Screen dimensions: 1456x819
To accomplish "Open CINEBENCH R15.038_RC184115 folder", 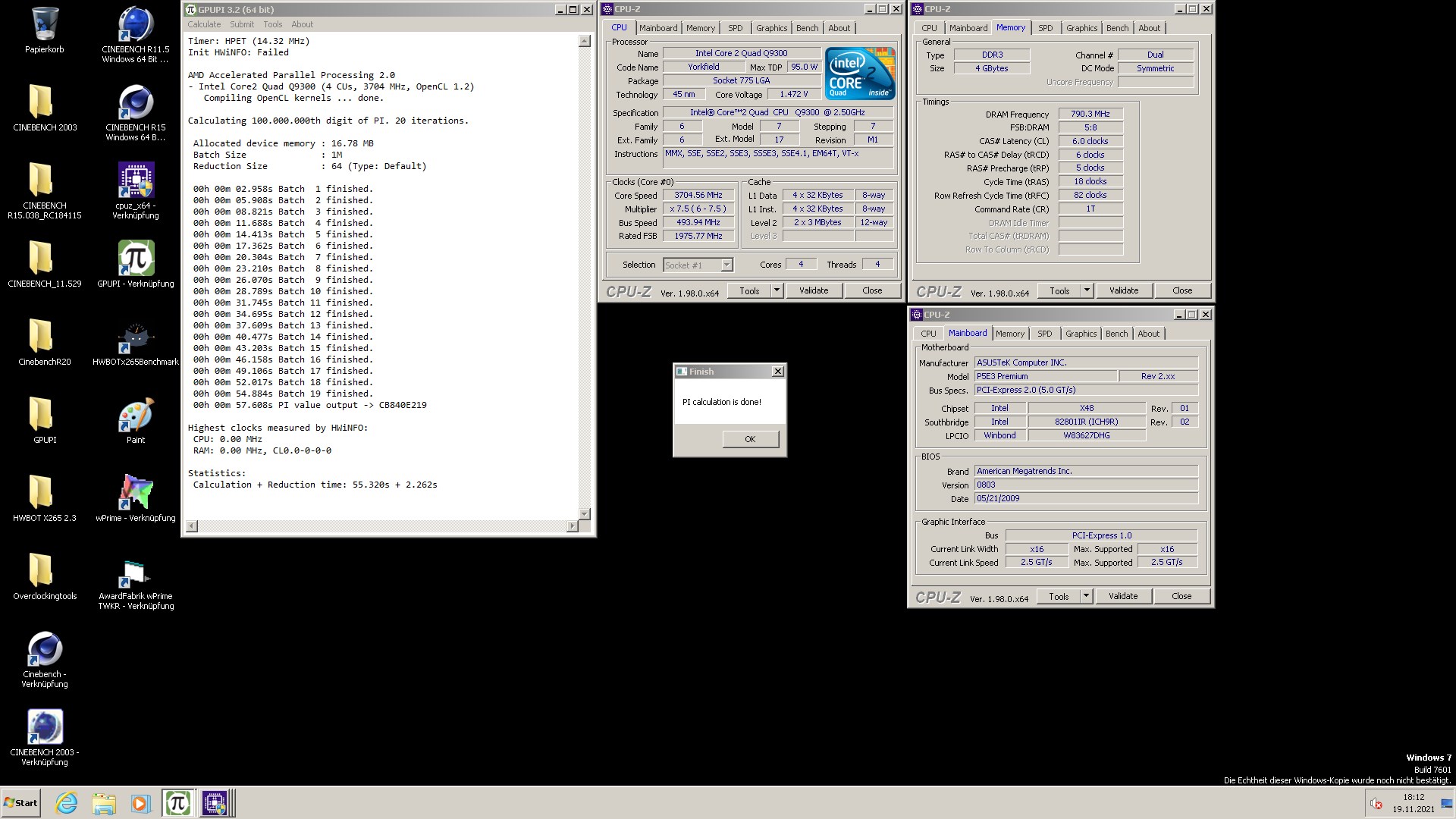I will [45, 190].
